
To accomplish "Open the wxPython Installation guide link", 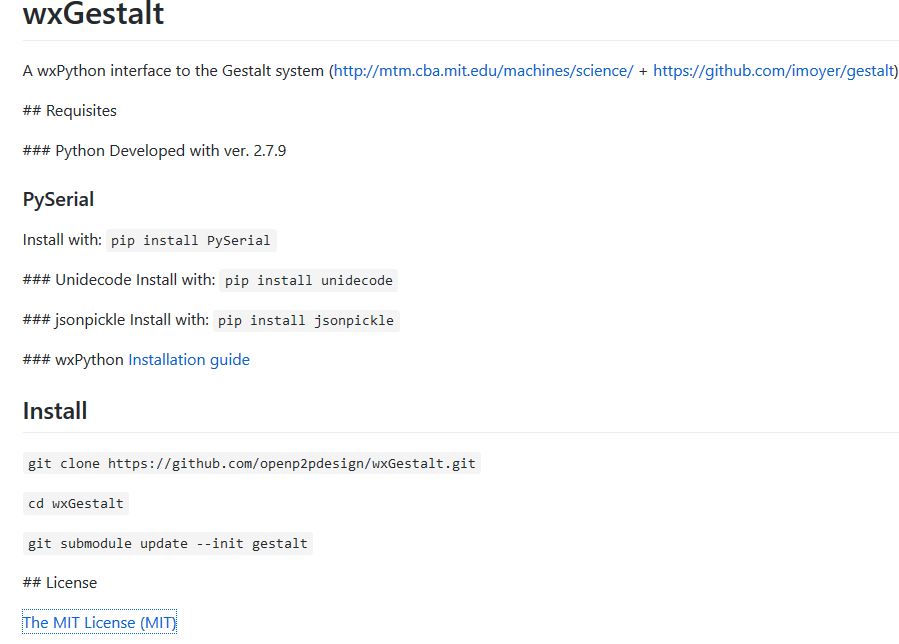I will pyautogui.click(x=189, y=360).
